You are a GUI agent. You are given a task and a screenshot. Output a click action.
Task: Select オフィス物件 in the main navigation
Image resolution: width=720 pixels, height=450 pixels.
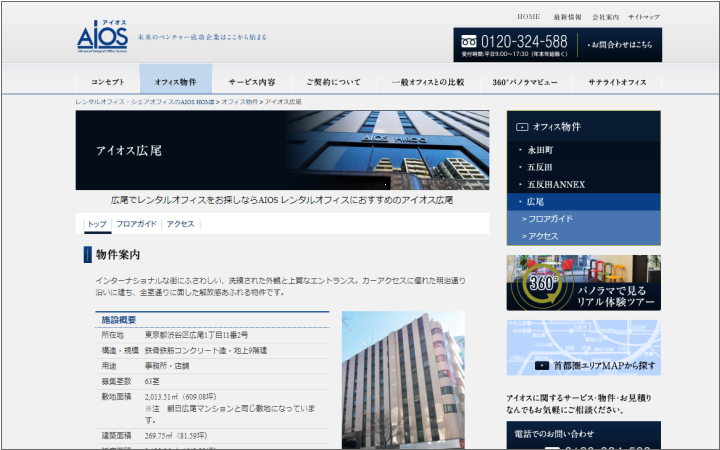coord(175,79)
